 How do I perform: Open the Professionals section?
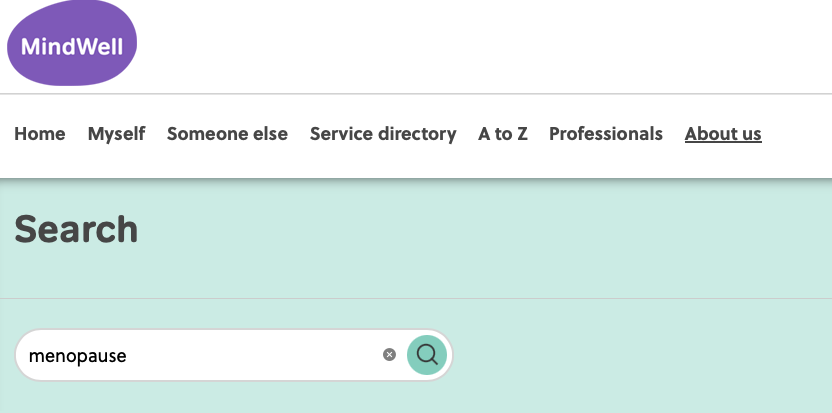click(606, 134)
